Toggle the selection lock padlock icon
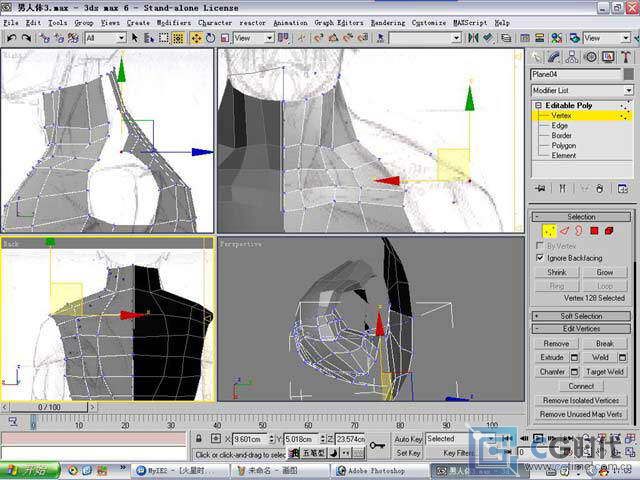640x480 pixels. [199, 439]
